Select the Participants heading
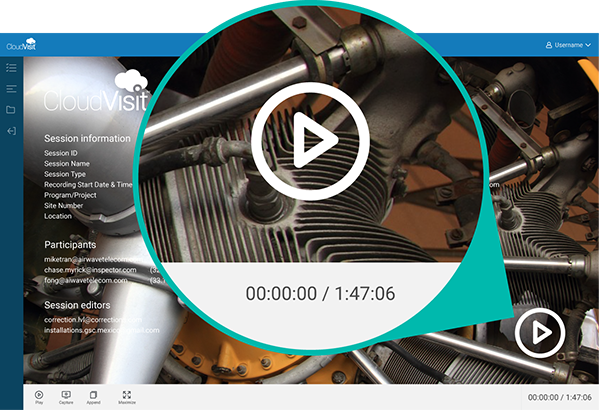Viewport: 600px width, 411px height. pos(70,245)
